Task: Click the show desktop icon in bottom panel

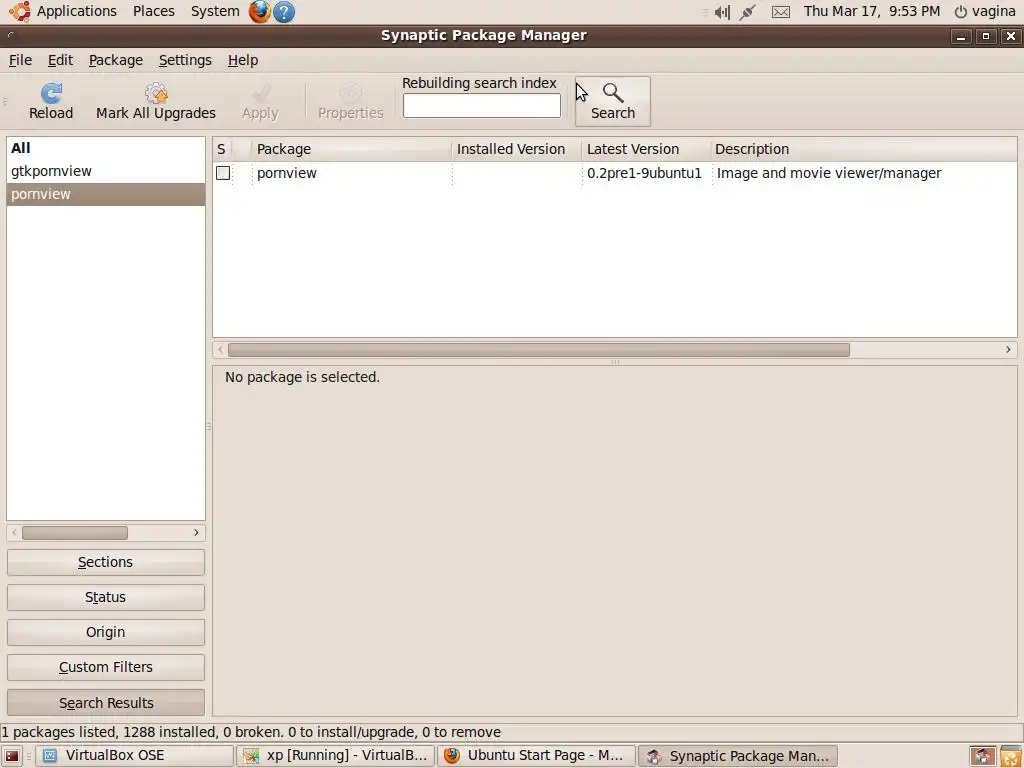Action: click(12, 756)
